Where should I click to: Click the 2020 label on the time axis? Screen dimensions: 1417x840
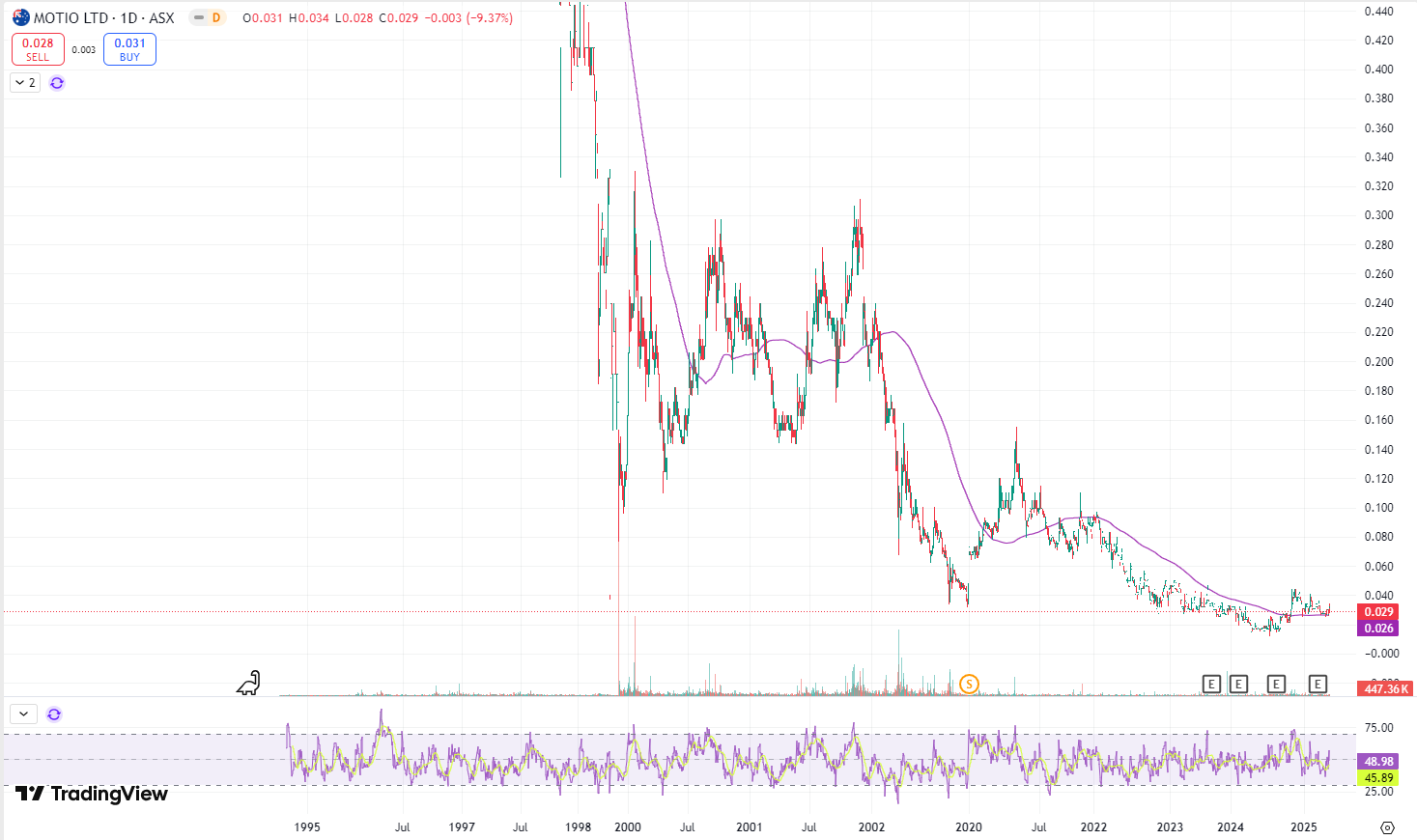(968, 827)
